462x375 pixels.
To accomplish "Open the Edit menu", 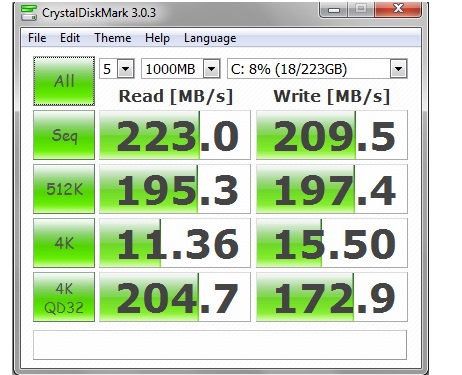I will (70, 38).
